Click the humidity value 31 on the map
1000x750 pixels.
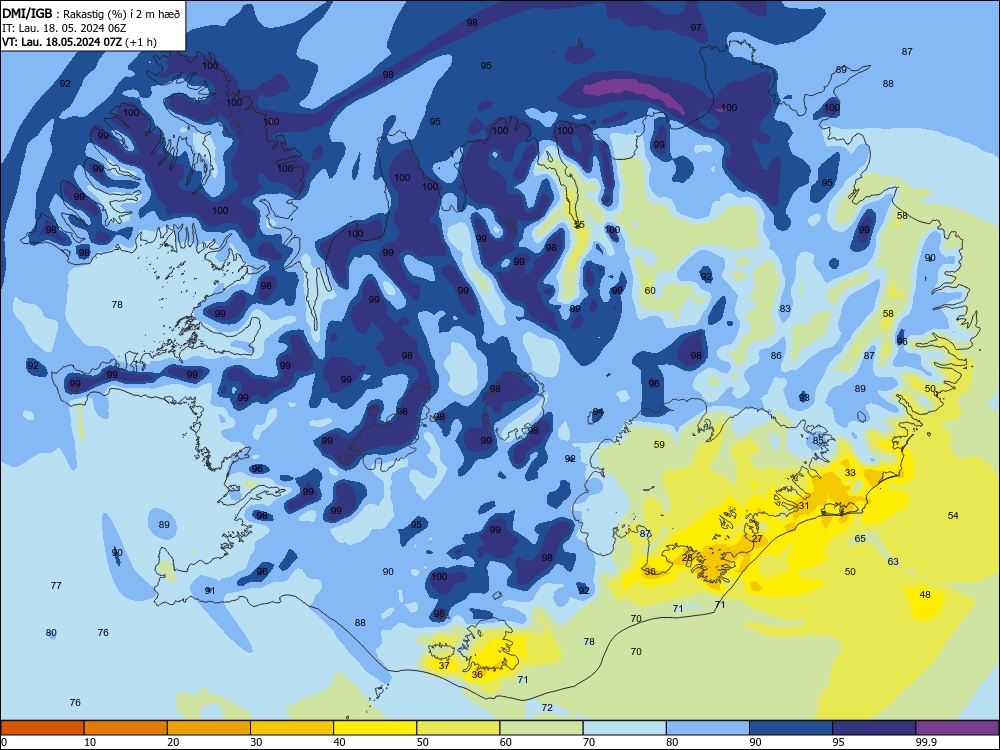804,506
